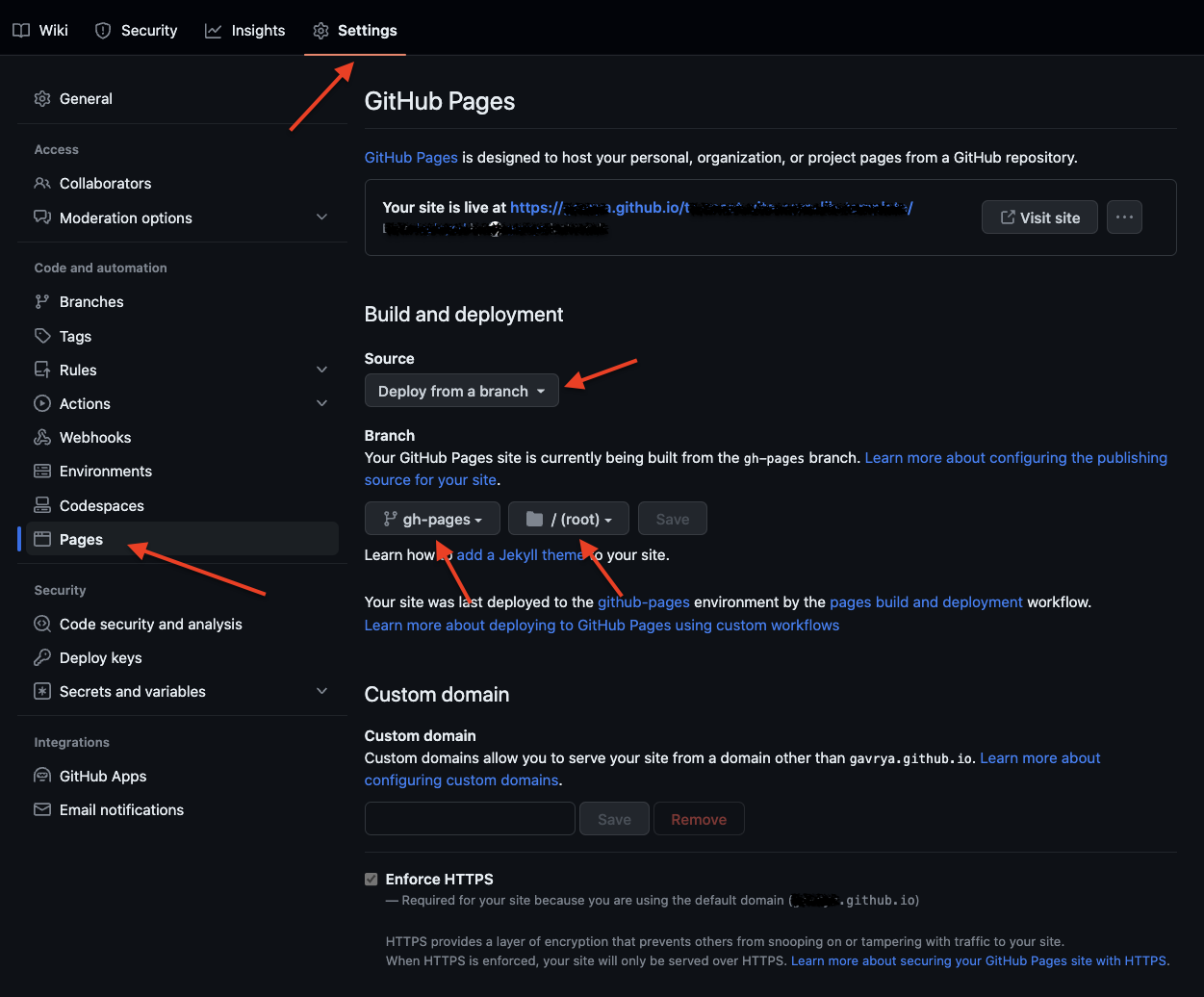
Task: Click the Rules icon in sidebar
Action: point(42,370)
